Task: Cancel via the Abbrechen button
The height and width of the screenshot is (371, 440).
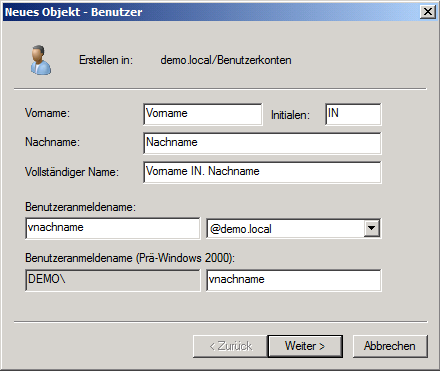Action: coord(390,346)
